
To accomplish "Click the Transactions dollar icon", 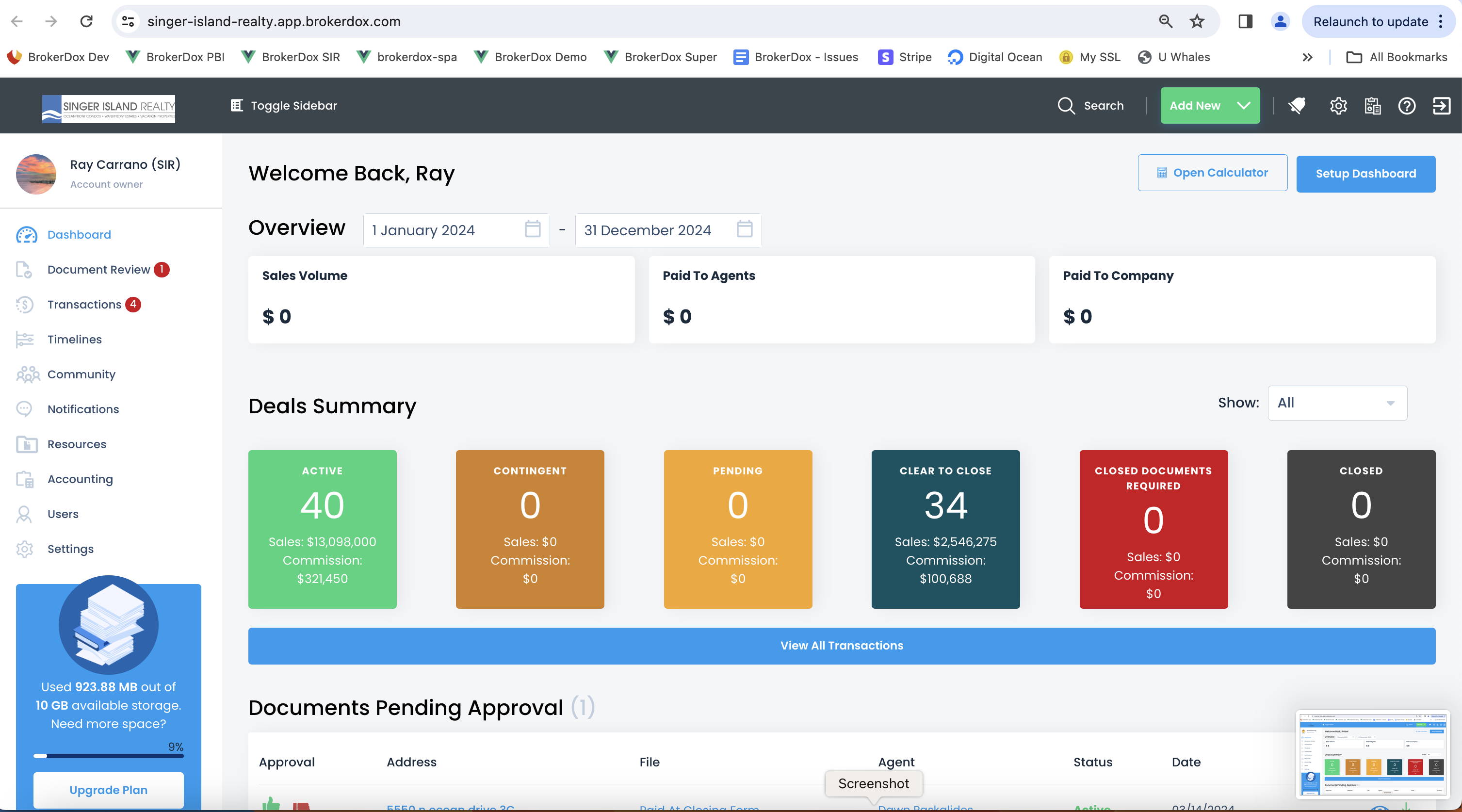I will [24, 305].
